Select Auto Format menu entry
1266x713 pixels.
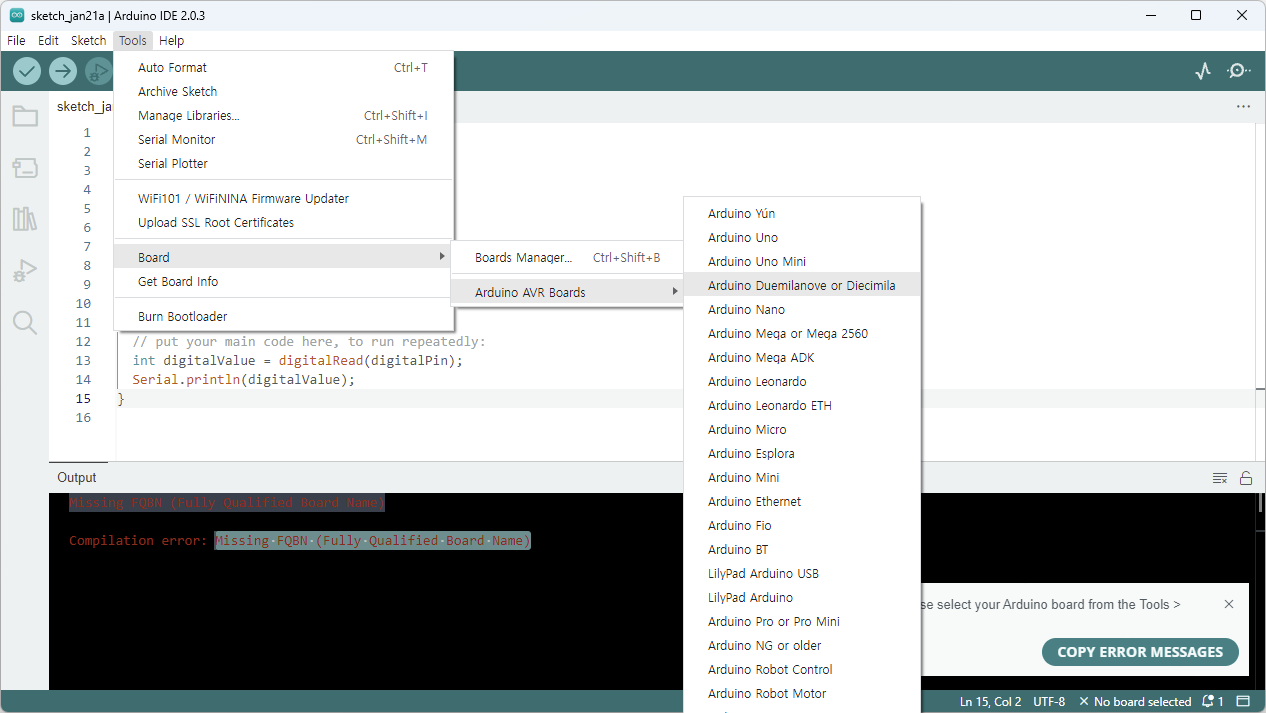283,68
